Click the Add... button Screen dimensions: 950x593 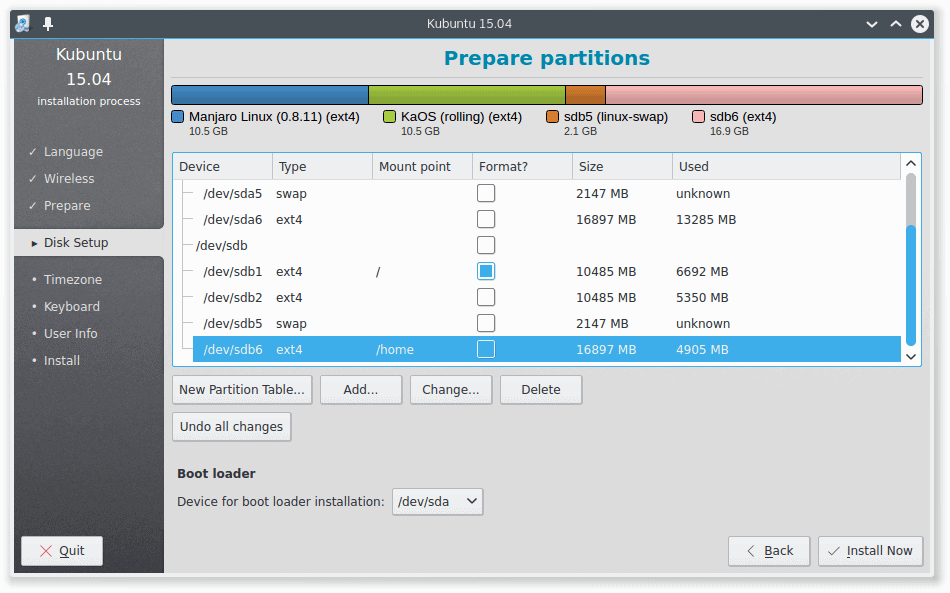(361, 389)
